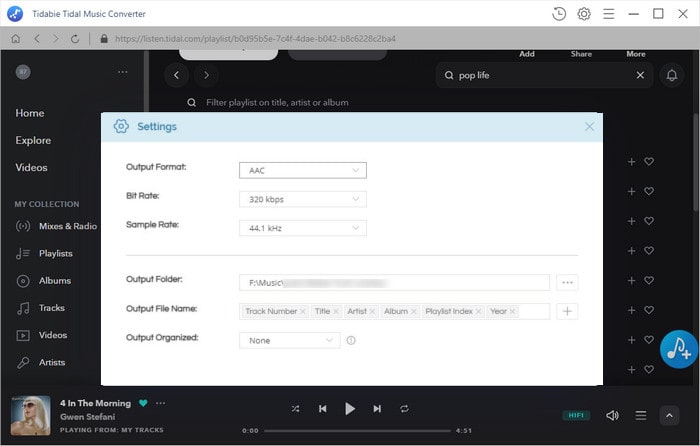The width and height of the screenshot is (700, 446).
Task: Open Playlists collection
Action: (x=44, y=254)
